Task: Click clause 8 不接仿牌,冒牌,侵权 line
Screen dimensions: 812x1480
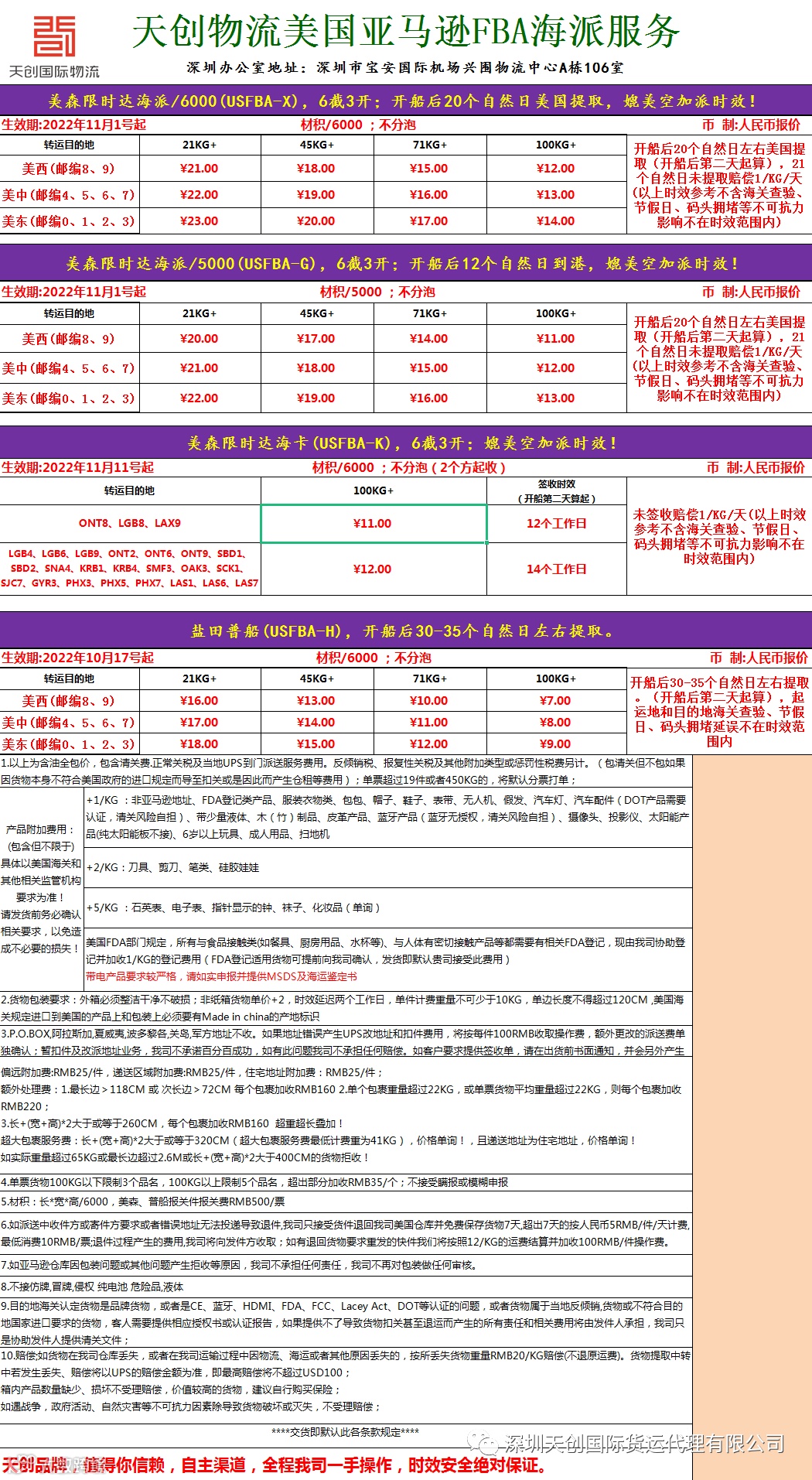Action: coord(92,1287)
